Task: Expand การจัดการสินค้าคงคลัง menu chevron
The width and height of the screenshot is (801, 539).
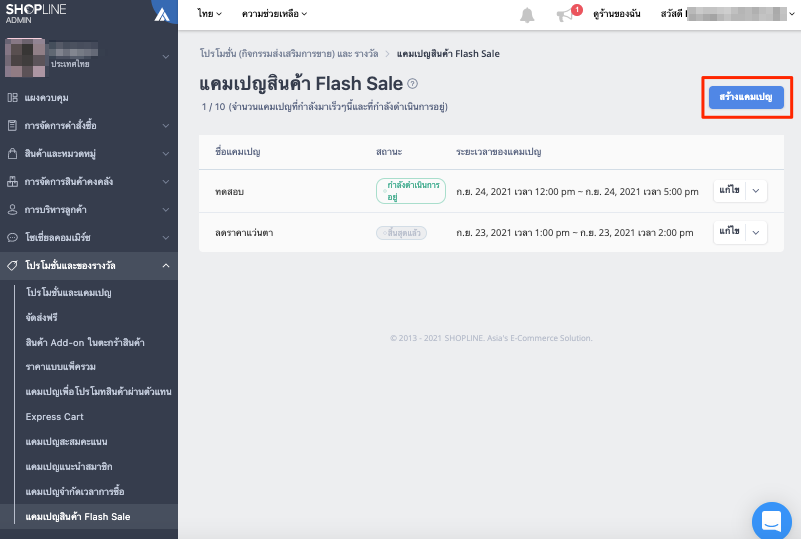Action: 166,181
